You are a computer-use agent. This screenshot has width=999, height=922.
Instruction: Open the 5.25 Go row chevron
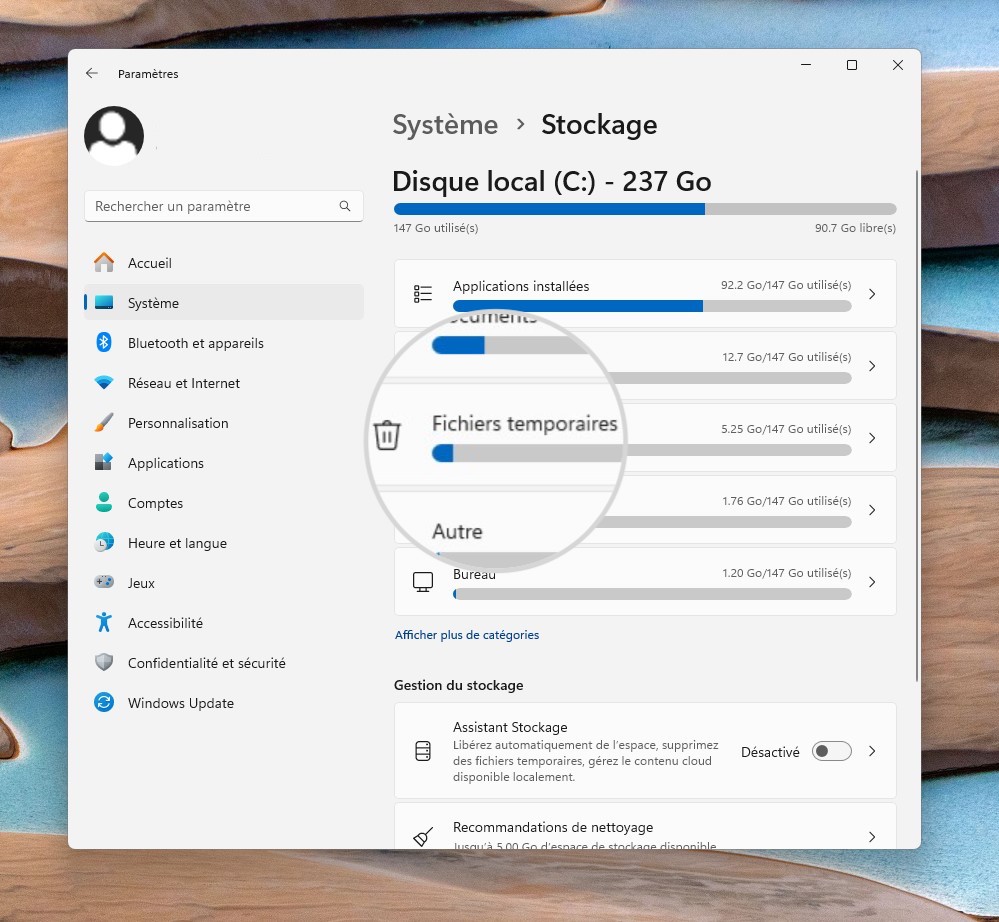[x=872, y=438]
